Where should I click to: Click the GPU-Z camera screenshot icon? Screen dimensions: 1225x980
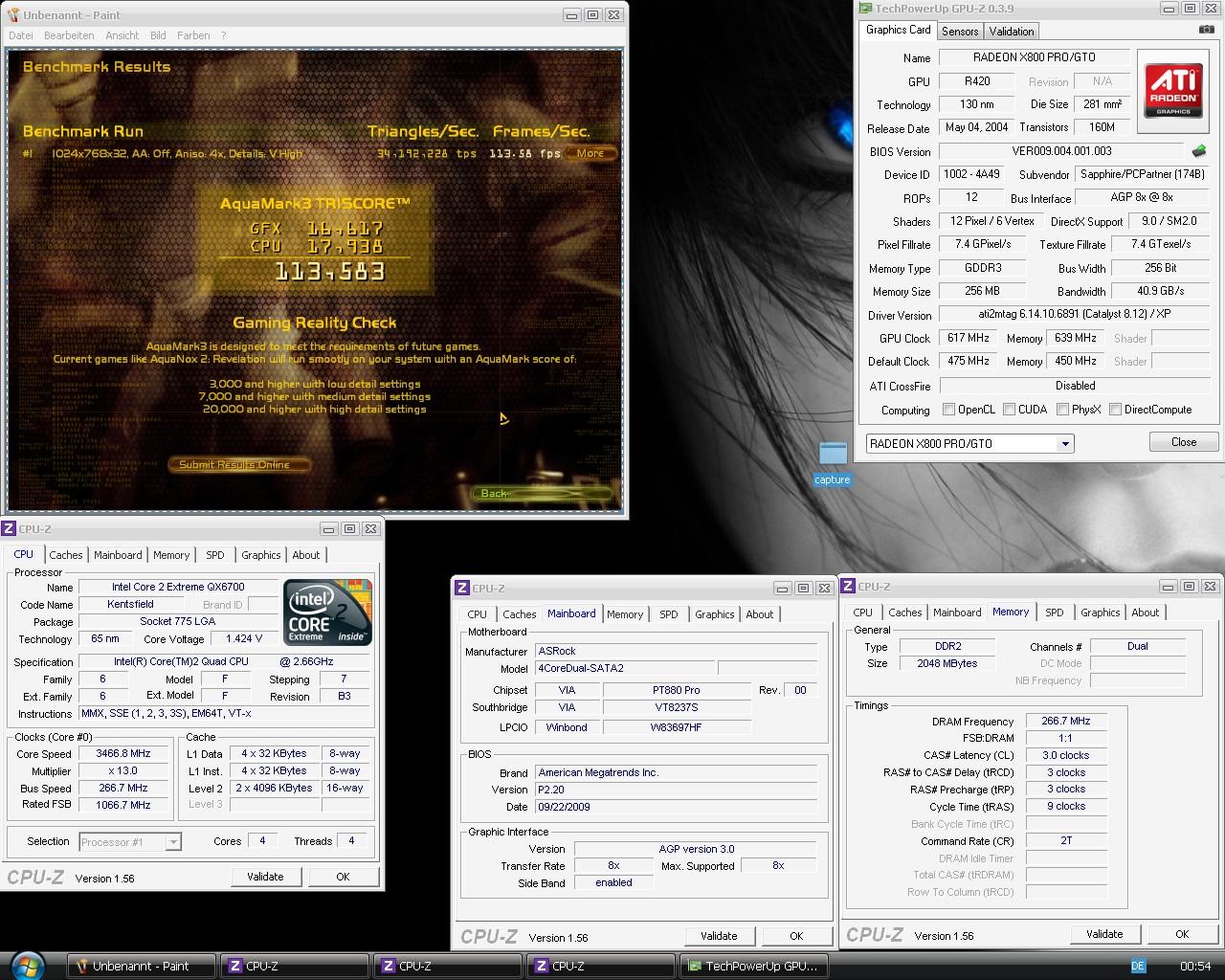(x=1207, y=31)
